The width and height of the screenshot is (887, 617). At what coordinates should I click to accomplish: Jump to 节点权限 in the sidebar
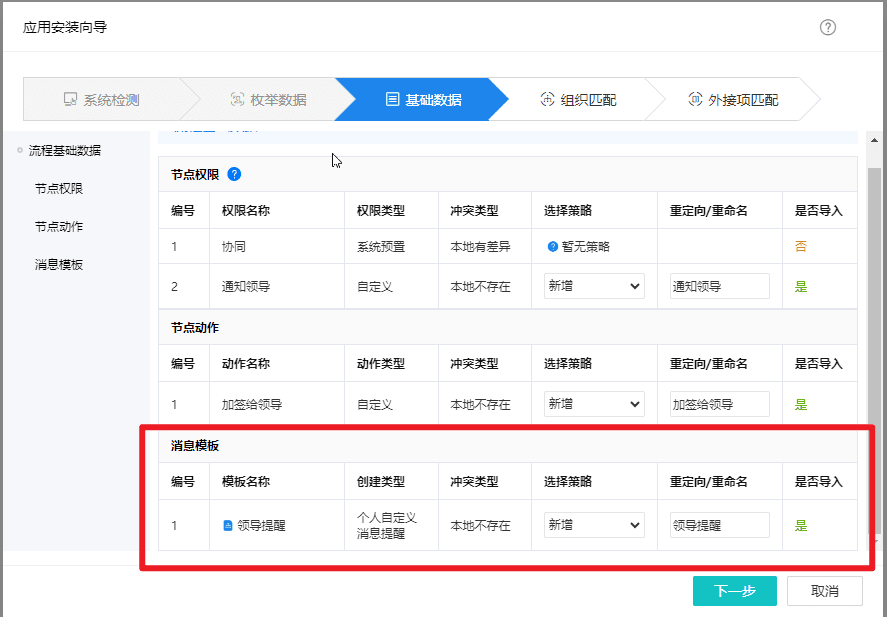[x=59, y=189]
